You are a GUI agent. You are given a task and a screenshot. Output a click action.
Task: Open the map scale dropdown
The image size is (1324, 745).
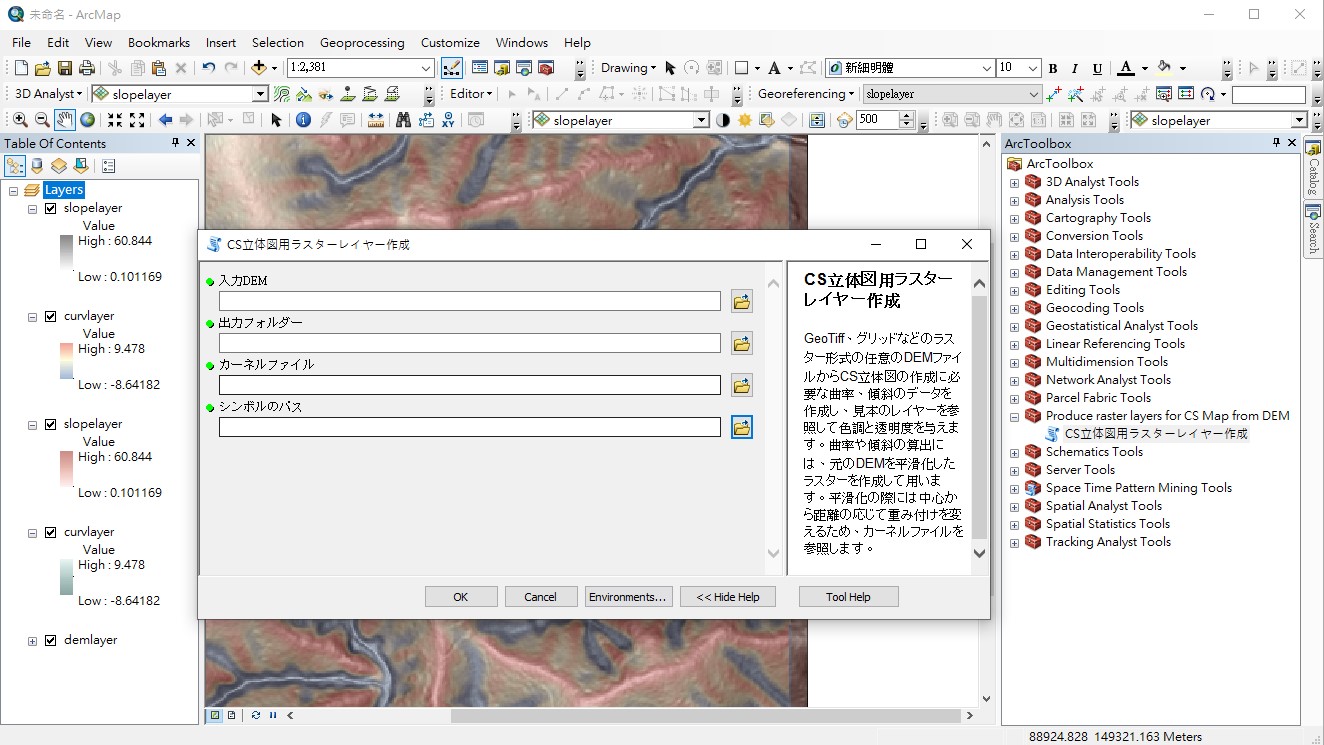[x=427, y=68]
